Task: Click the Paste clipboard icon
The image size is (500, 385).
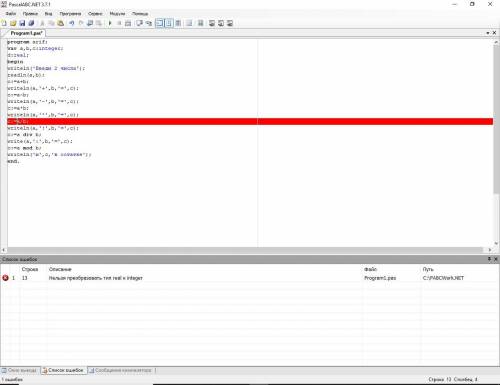Action: [x=61, y=23]
